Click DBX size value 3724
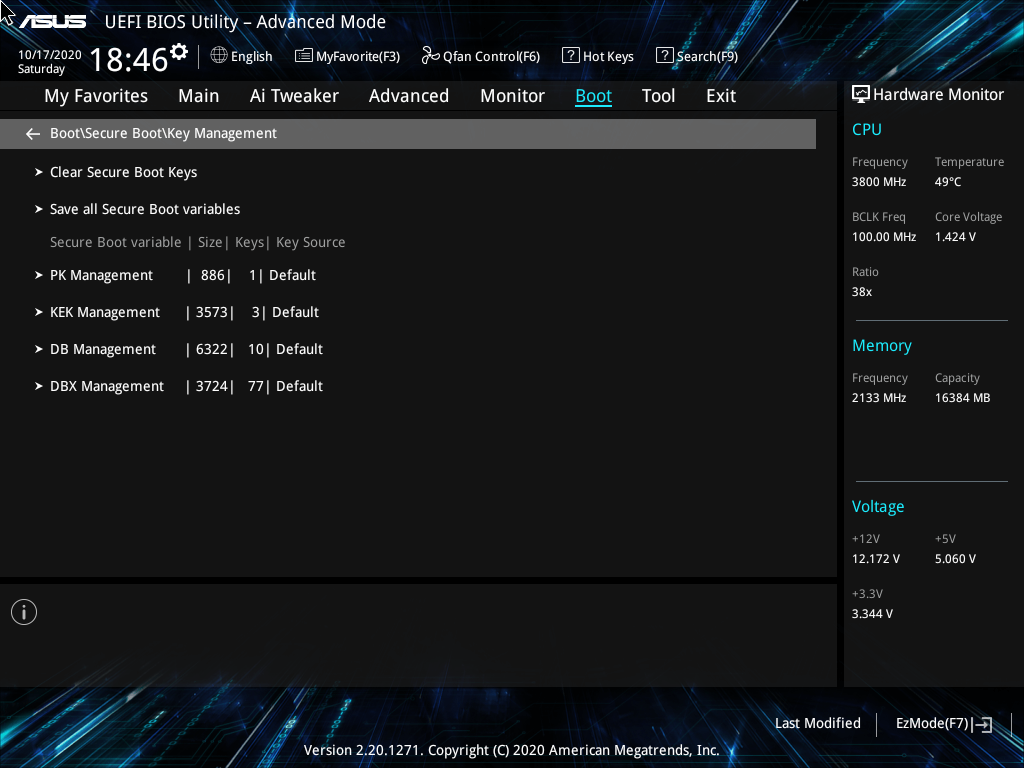This screenshot has height=768, width=1024. point(212,387)
